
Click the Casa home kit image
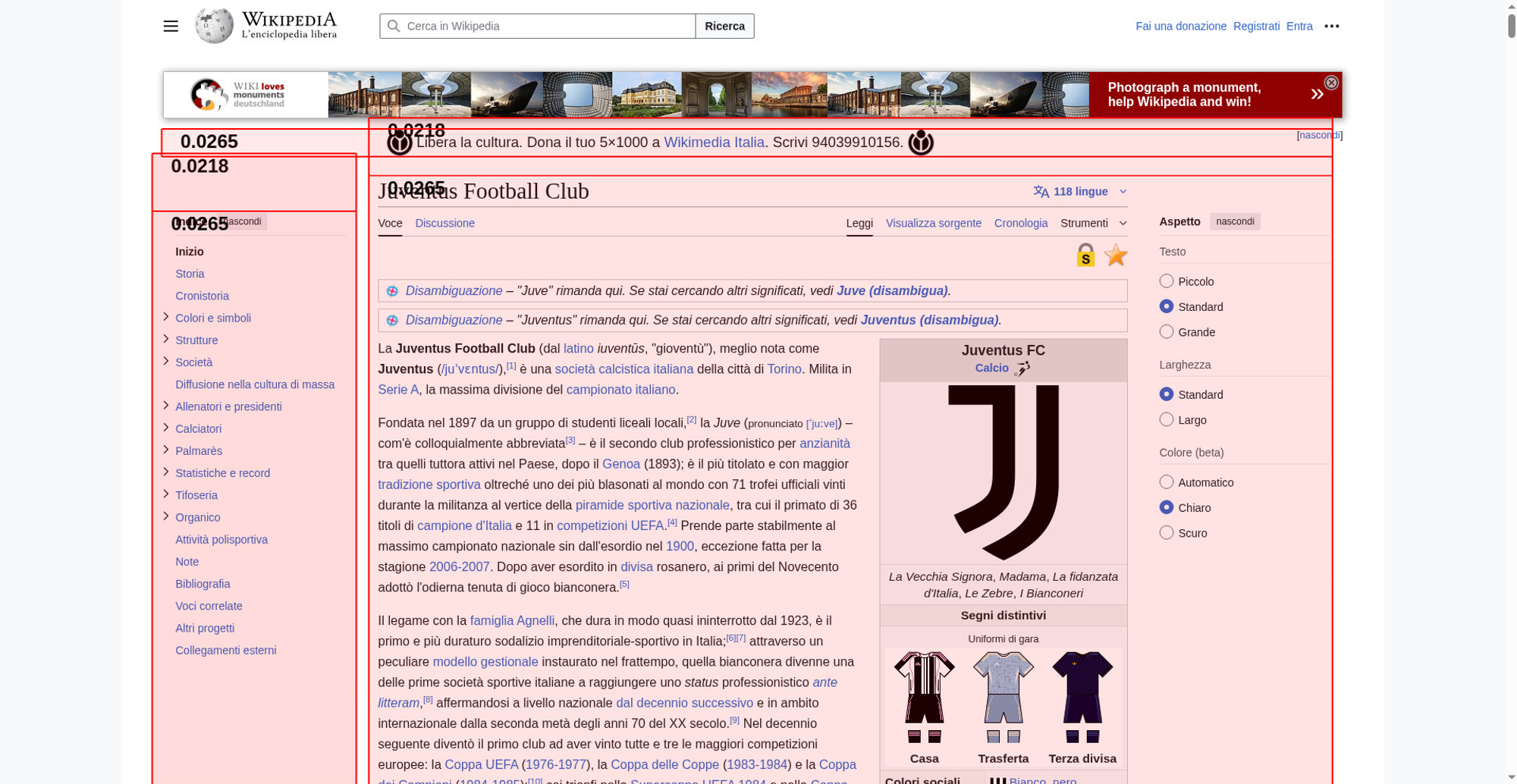924,697
